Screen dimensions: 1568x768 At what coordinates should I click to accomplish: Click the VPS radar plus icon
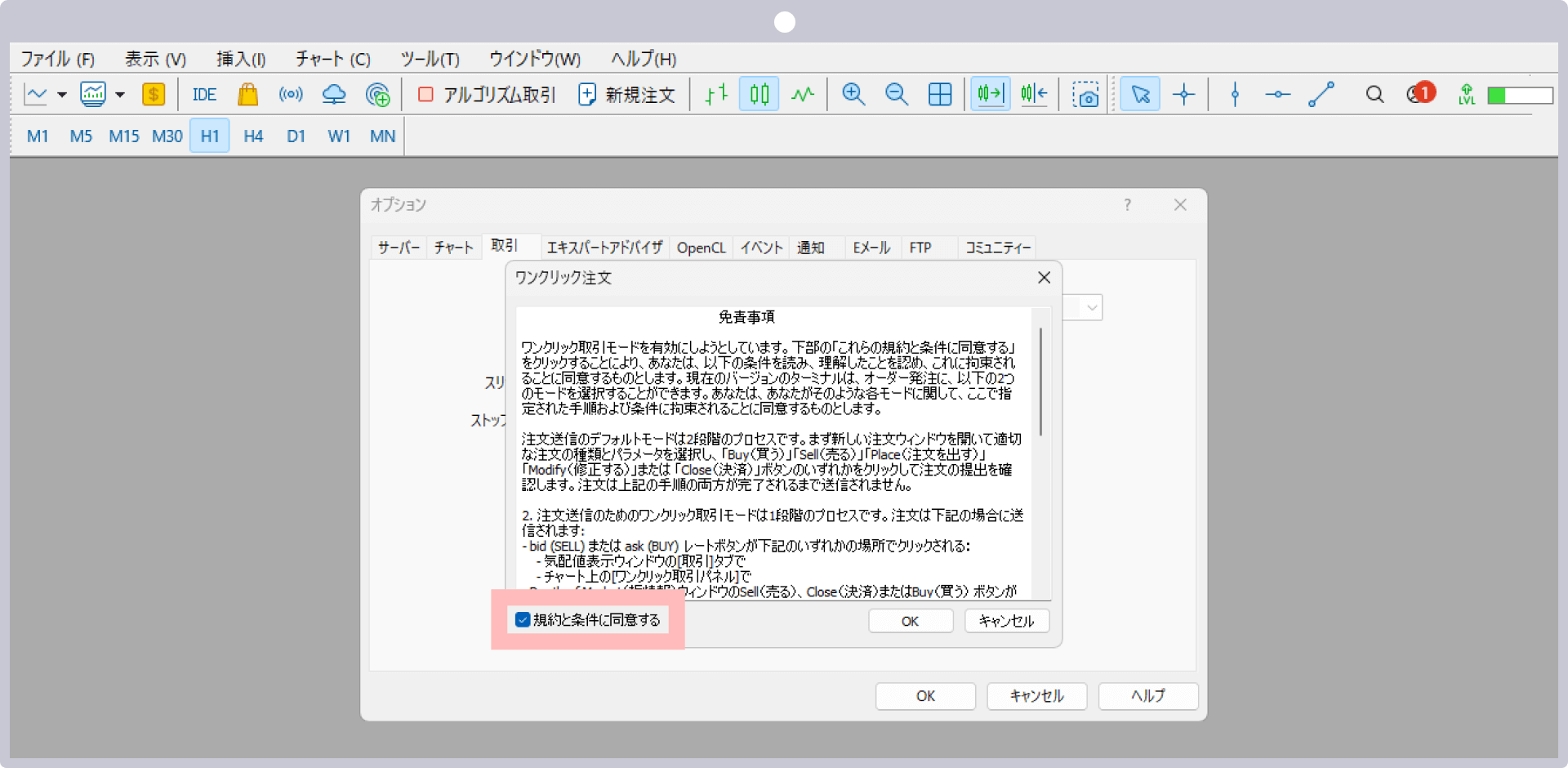point(377,95)
